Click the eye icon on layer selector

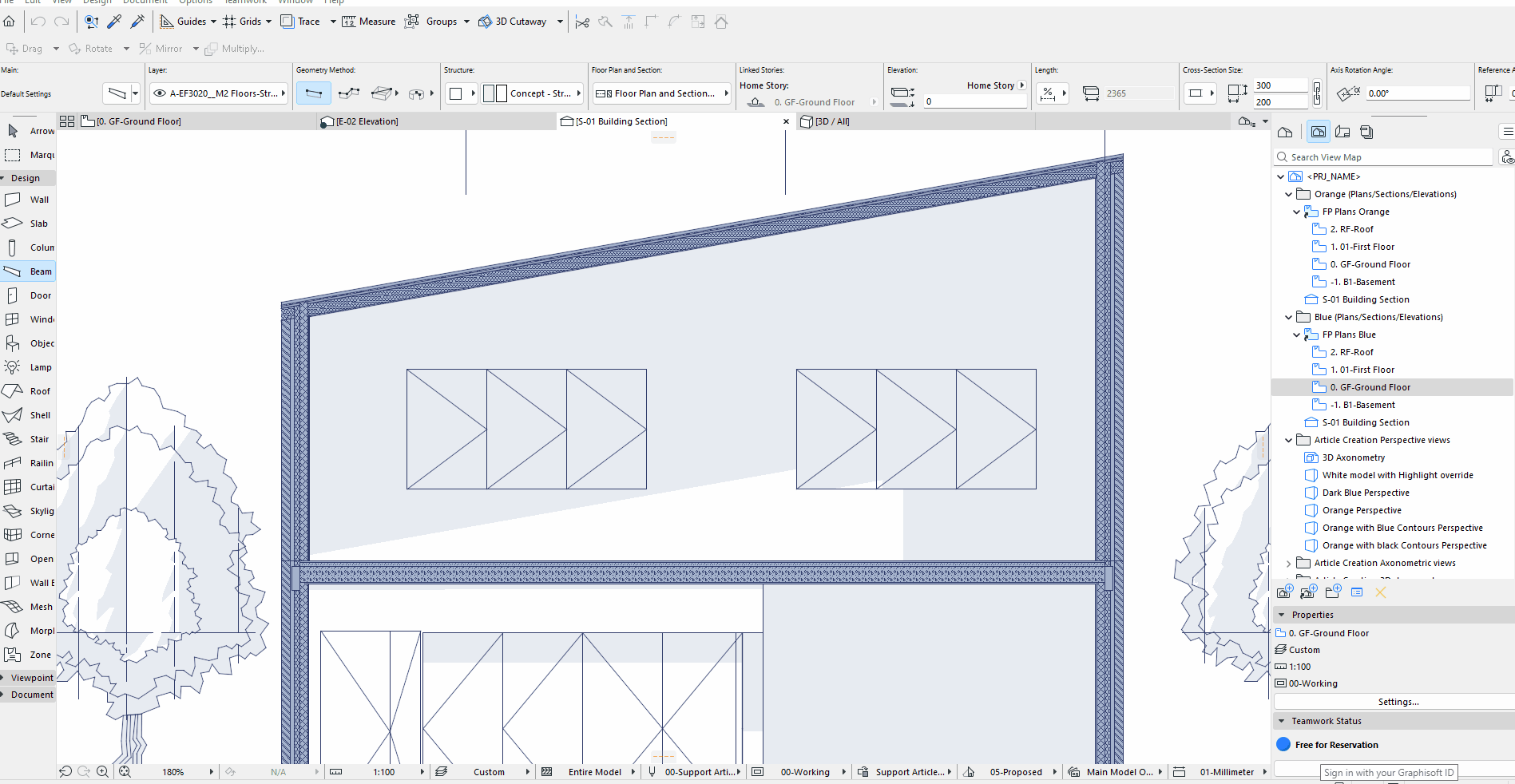point(159,93)
